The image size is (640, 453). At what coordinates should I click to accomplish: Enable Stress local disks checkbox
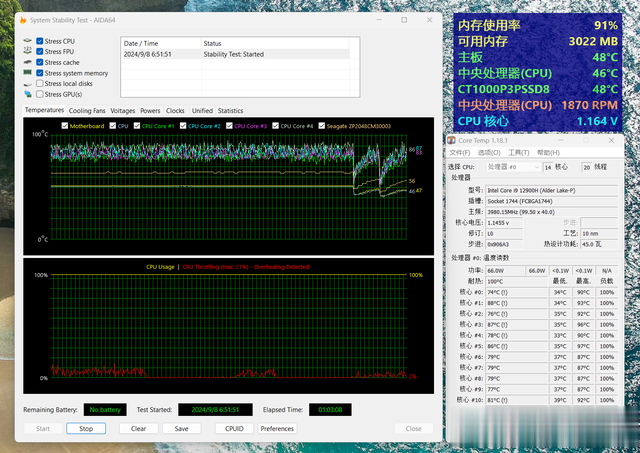[x=40, y=83]
